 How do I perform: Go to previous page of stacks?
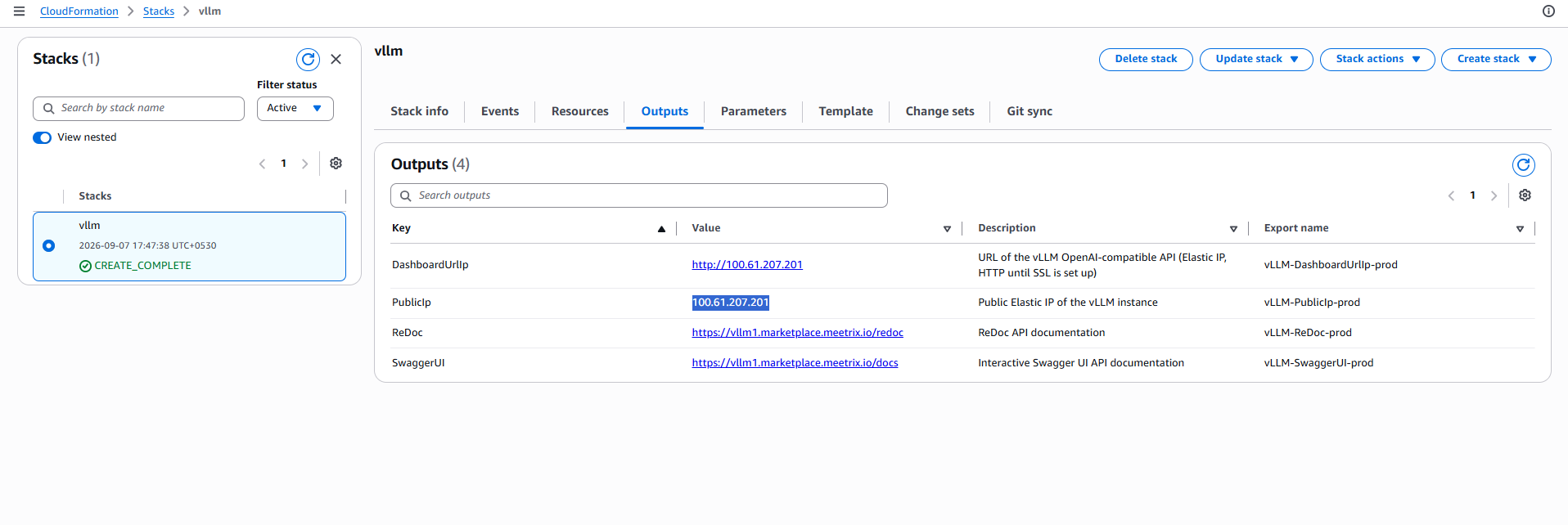[262, 164]
